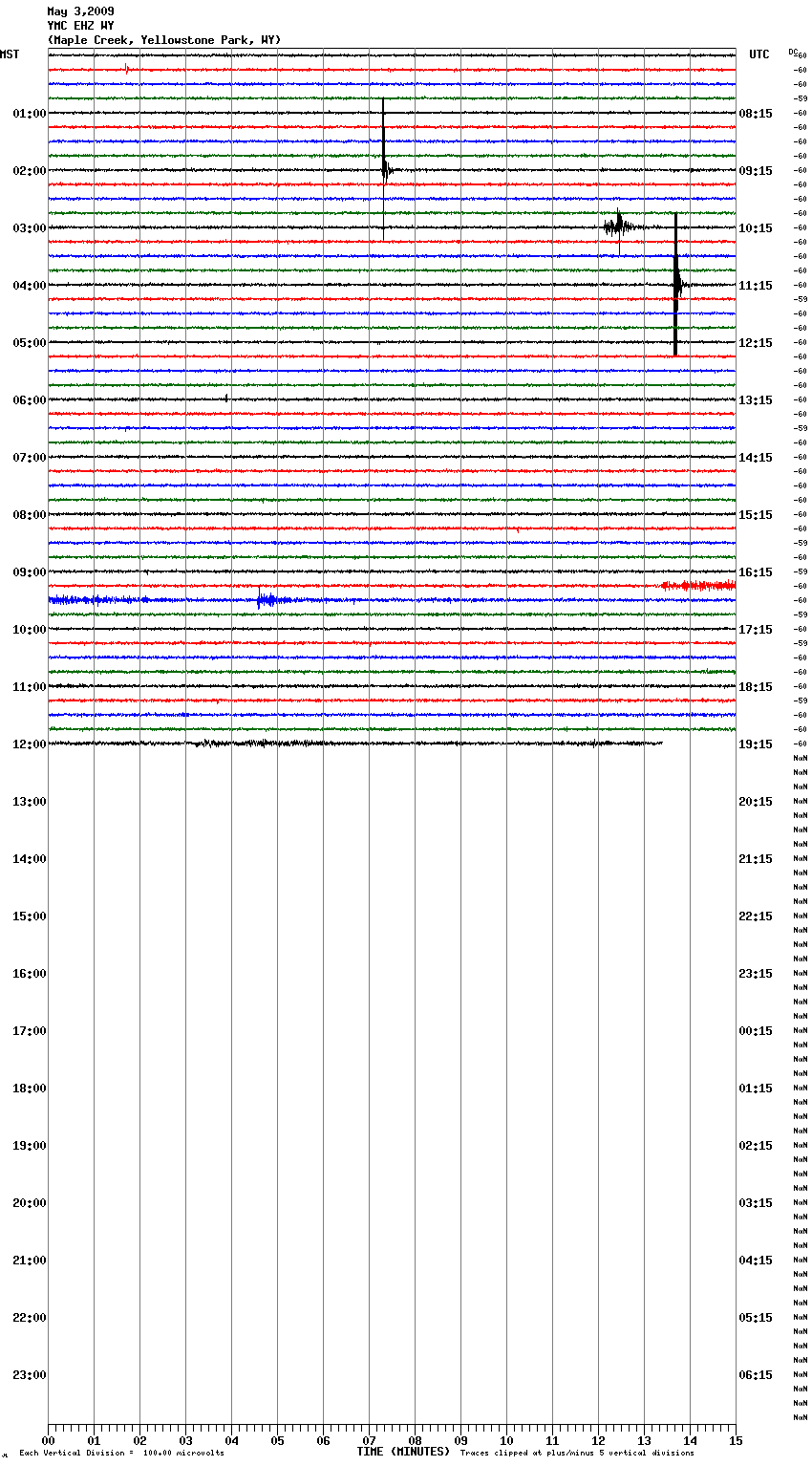Screen dimensions: 812x1466
Task: Click the clipped spike on the 04:00 trace
Action: pyautogui.click(x=676, y=284)
